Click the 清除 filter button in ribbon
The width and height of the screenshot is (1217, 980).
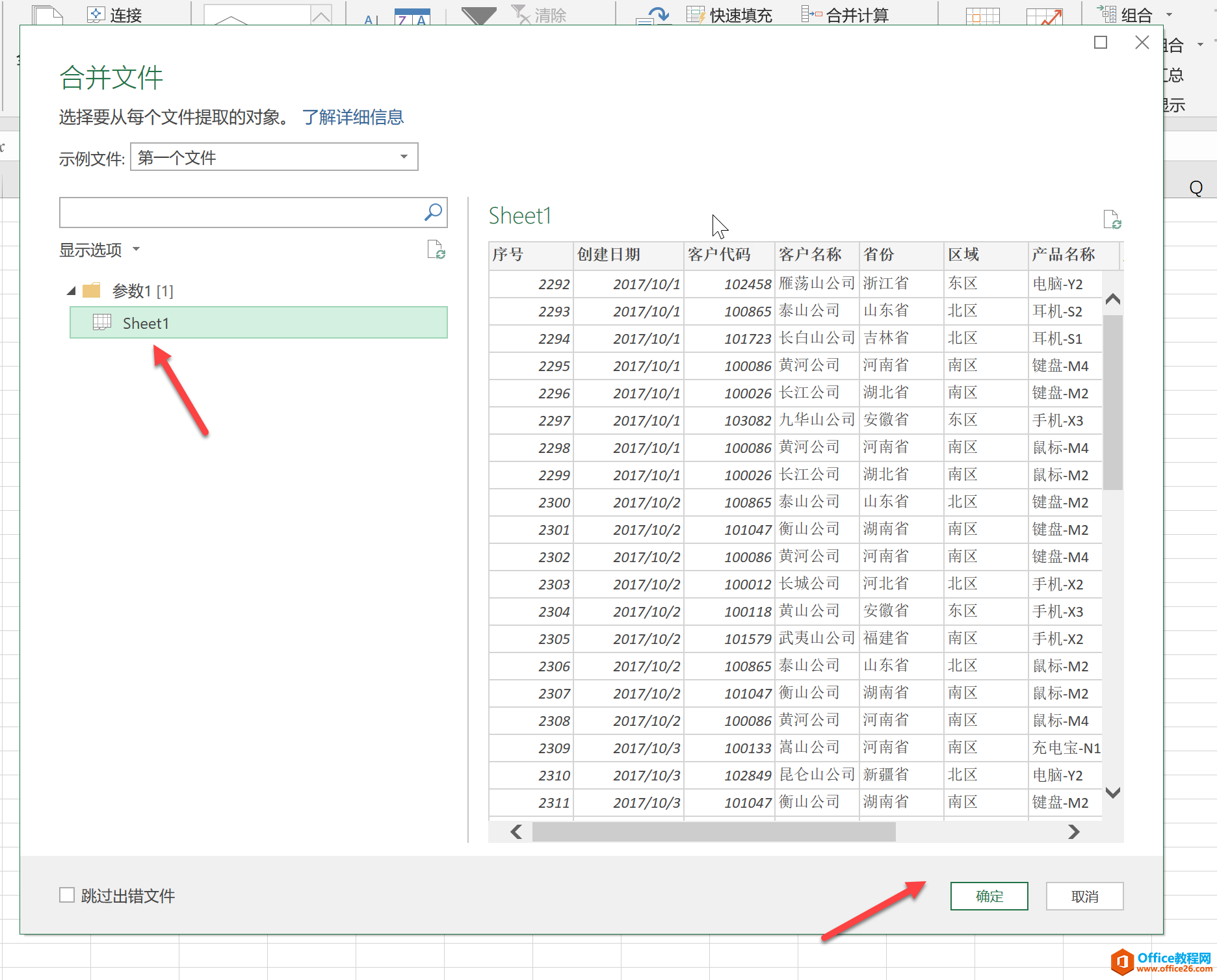539,14
